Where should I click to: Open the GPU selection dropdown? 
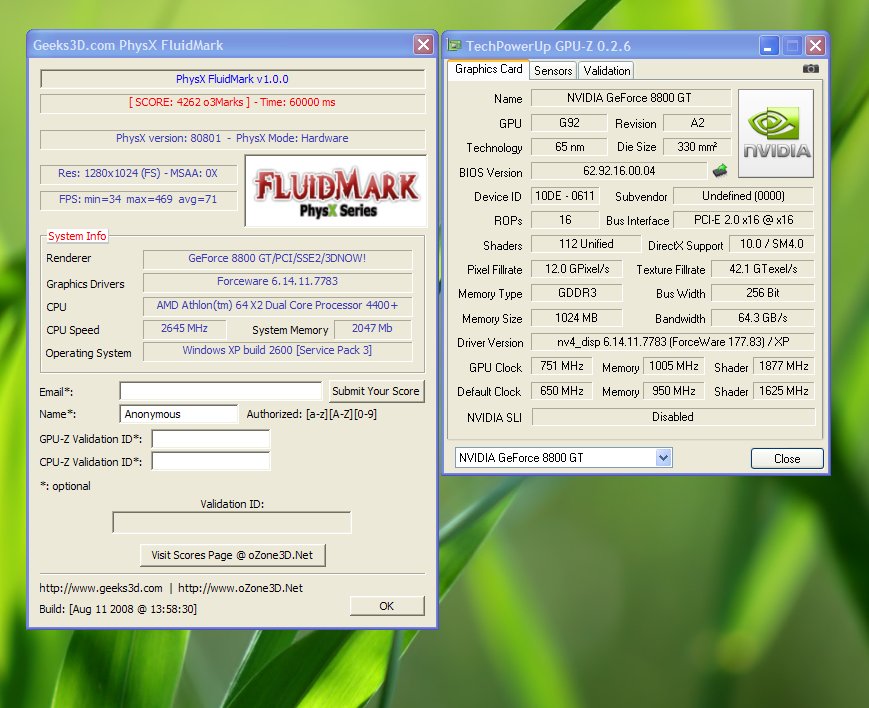663,458
